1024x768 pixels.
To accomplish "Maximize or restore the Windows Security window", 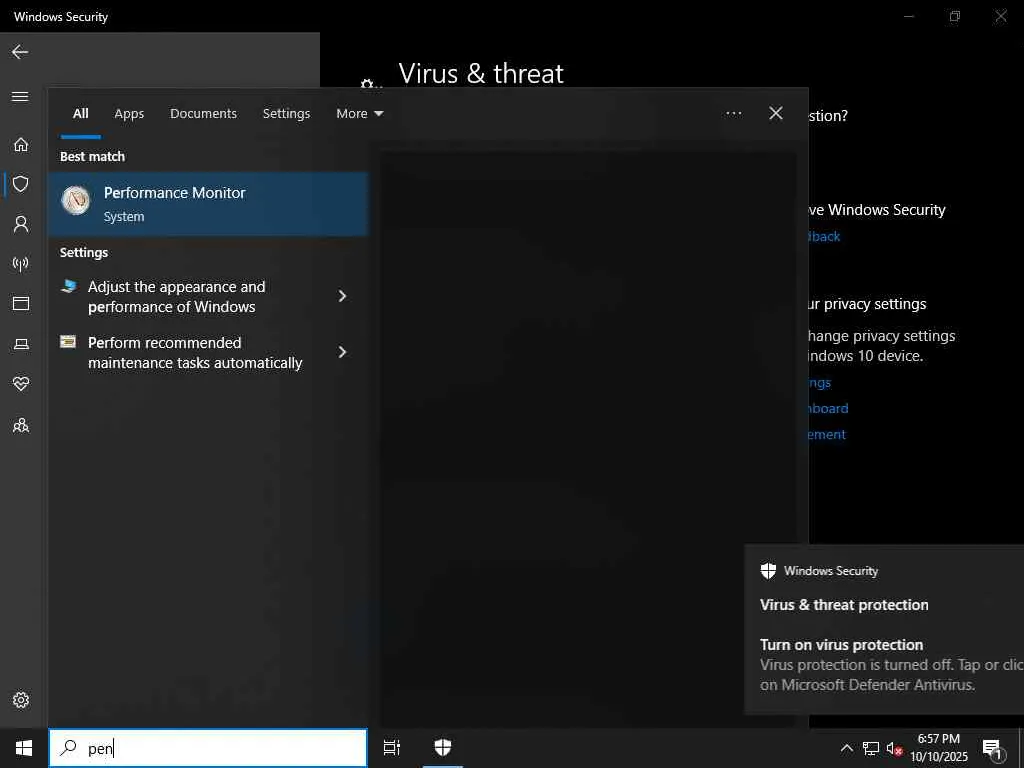I will point(955,16).
